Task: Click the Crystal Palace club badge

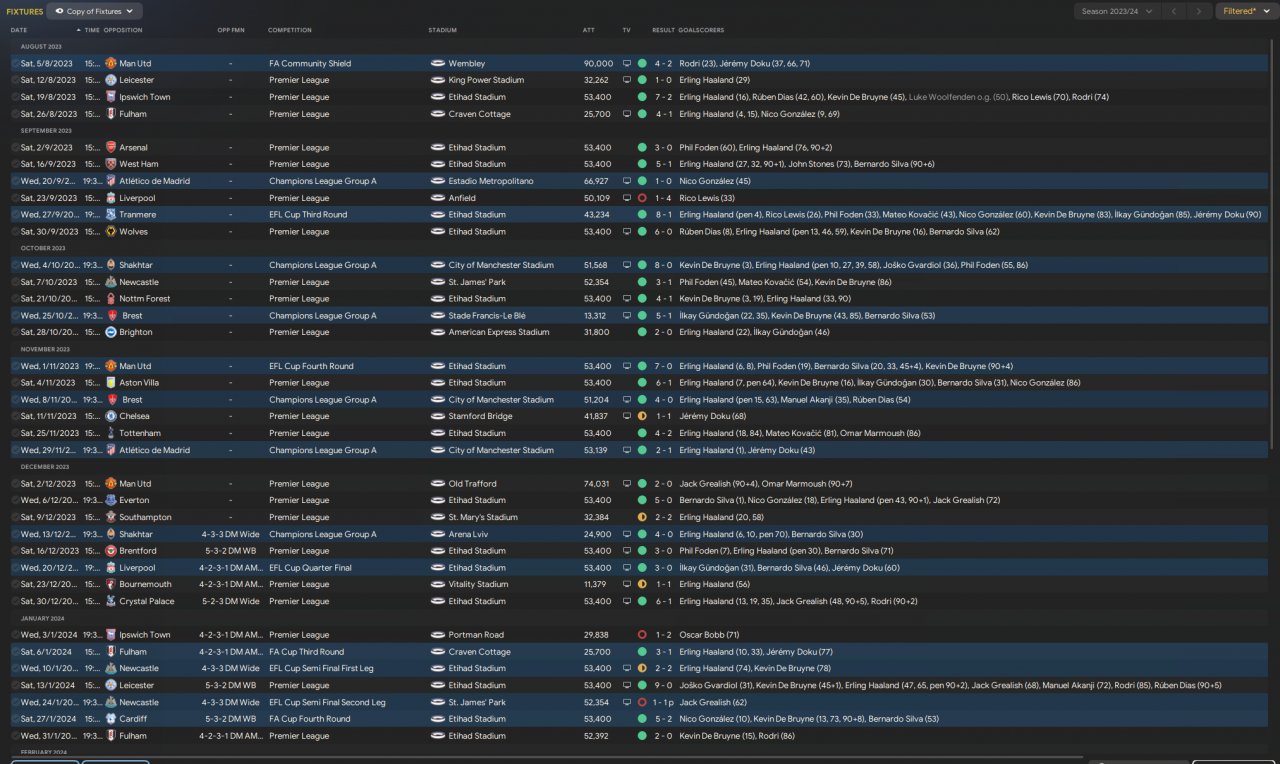Action: tap(111, 601)
